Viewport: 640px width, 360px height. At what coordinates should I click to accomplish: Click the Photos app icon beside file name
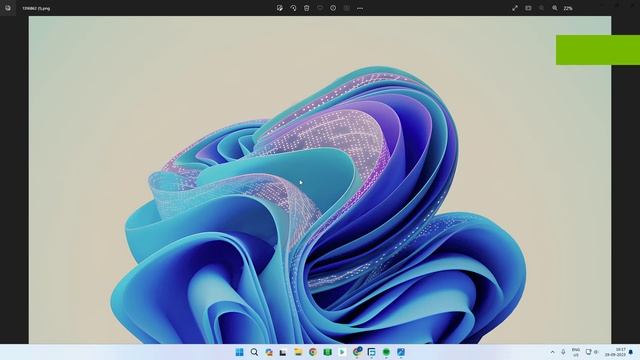click(x=8, y=8)
